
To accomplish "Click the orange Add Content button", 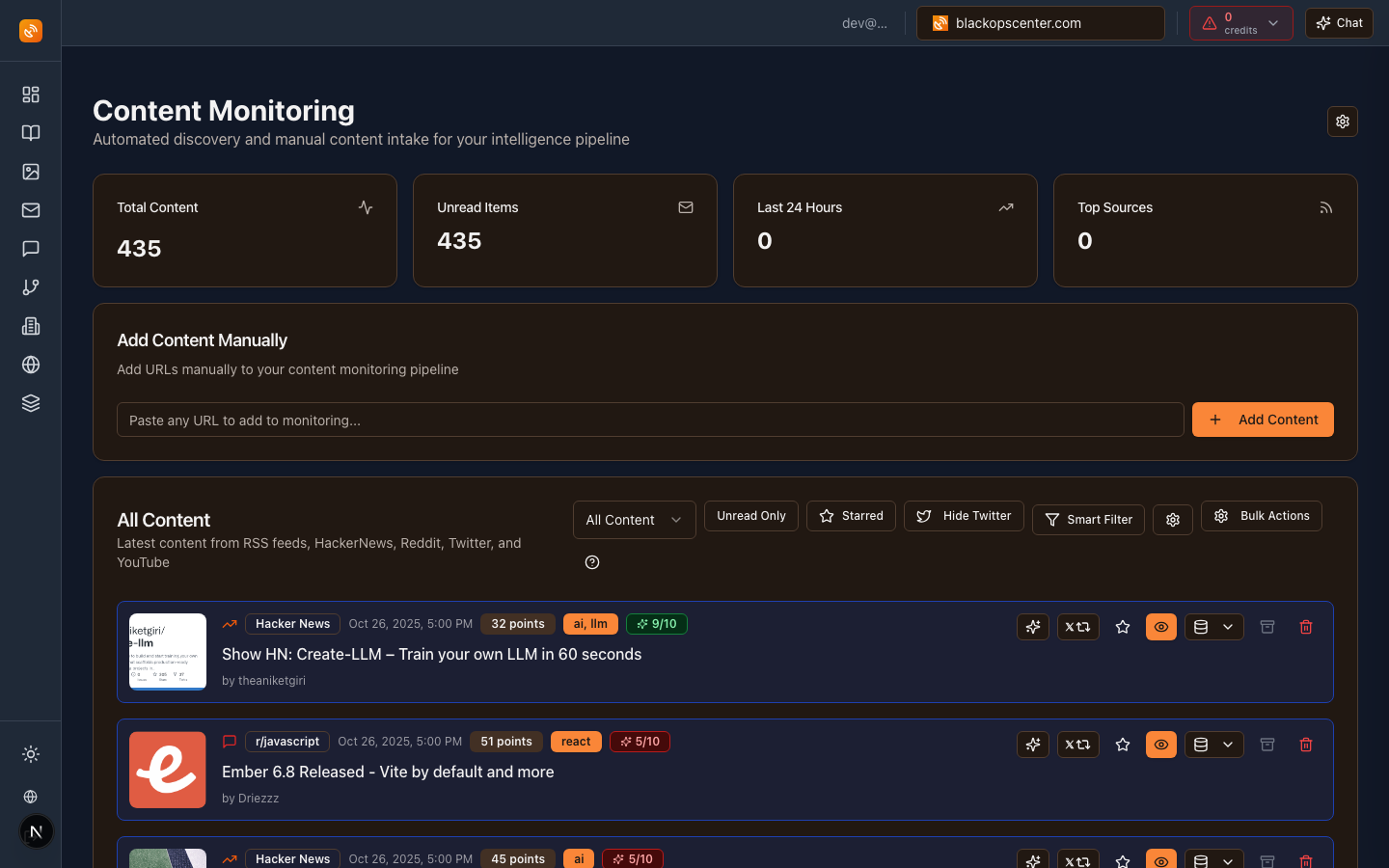I will tap(1262, 420).
